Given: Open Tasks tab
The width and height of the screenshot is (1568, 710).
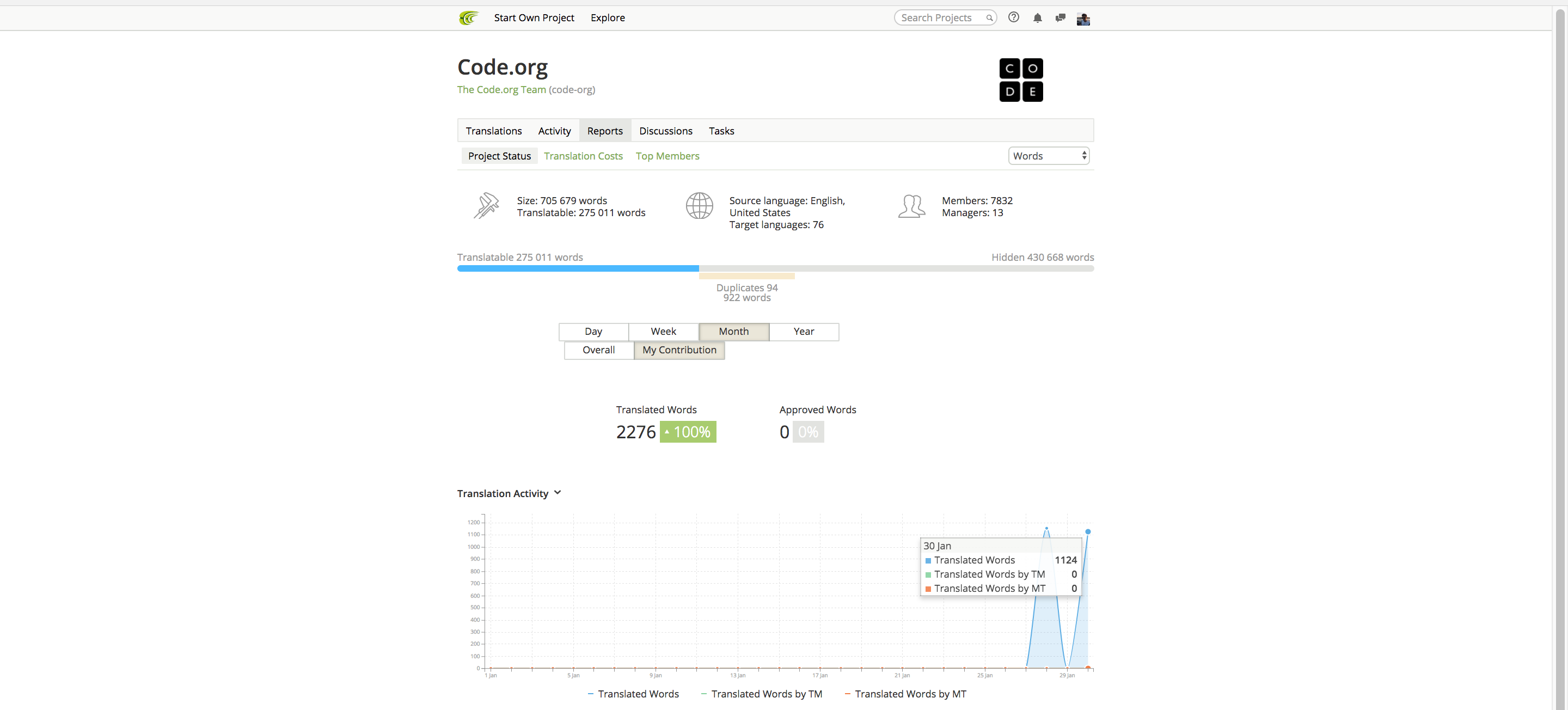Looking at the screenshot, I should tap(721, 131).
